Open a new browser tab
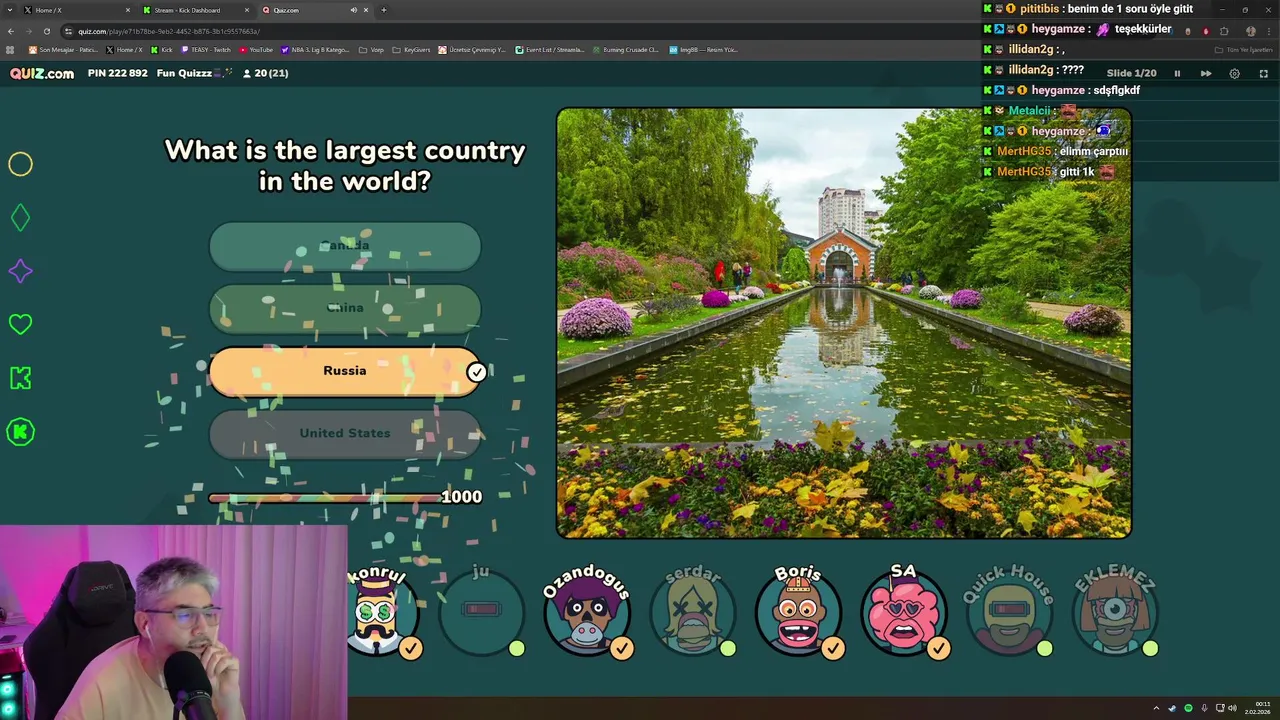 point(384,10)
